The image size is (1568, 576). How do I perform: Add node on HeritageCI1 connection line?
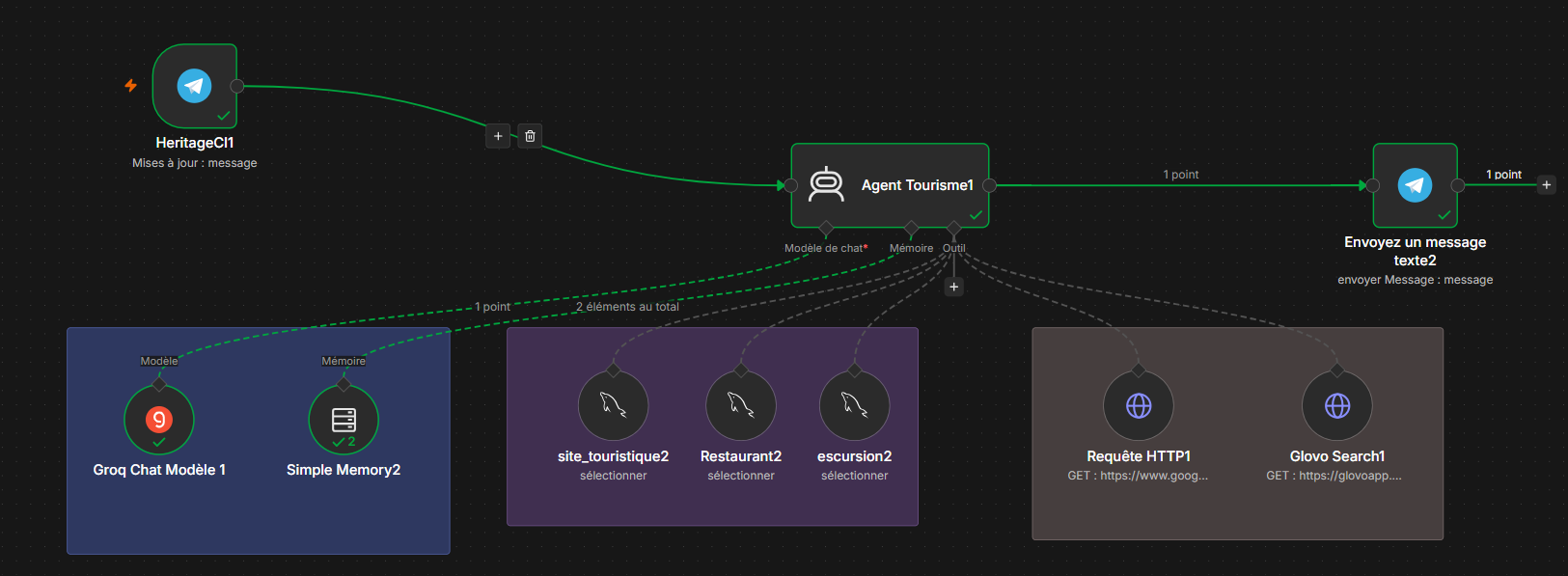point(498,136)
